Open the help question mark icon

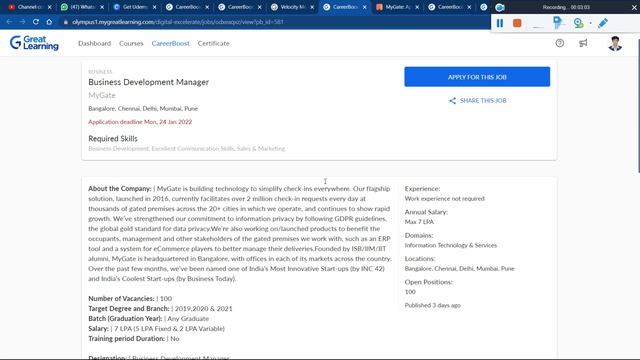[x=560, y=43]
